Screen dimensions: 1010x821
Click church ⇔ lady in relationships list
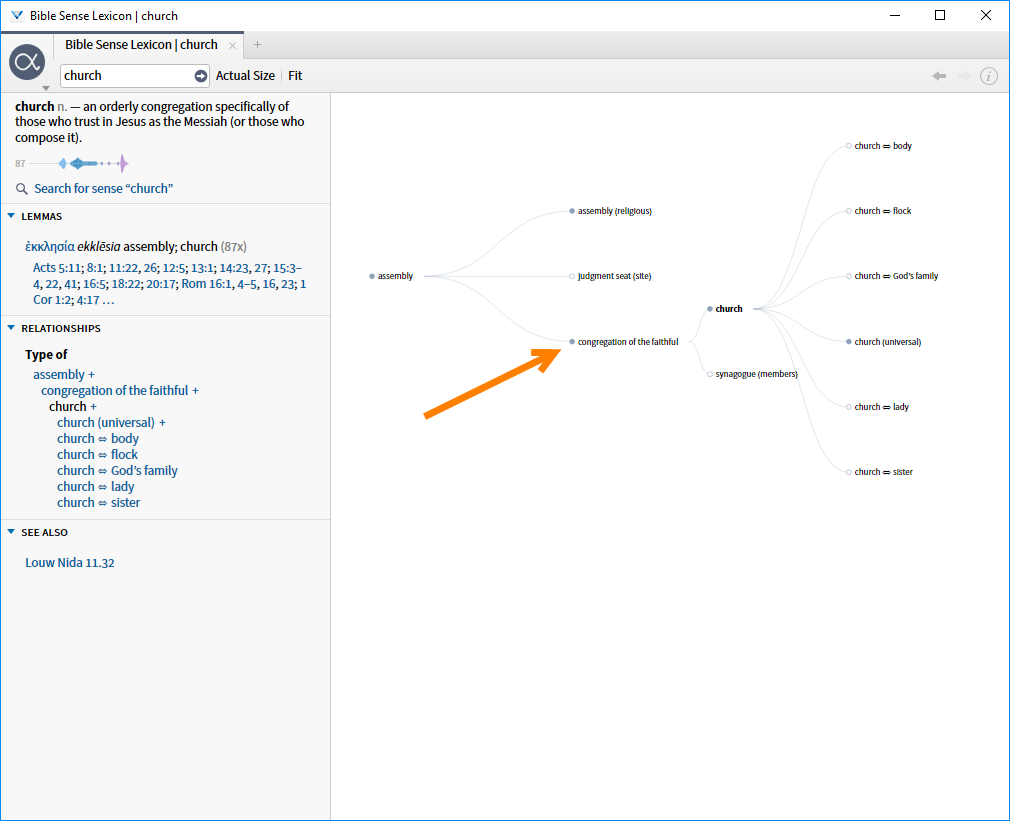(95, 487)
